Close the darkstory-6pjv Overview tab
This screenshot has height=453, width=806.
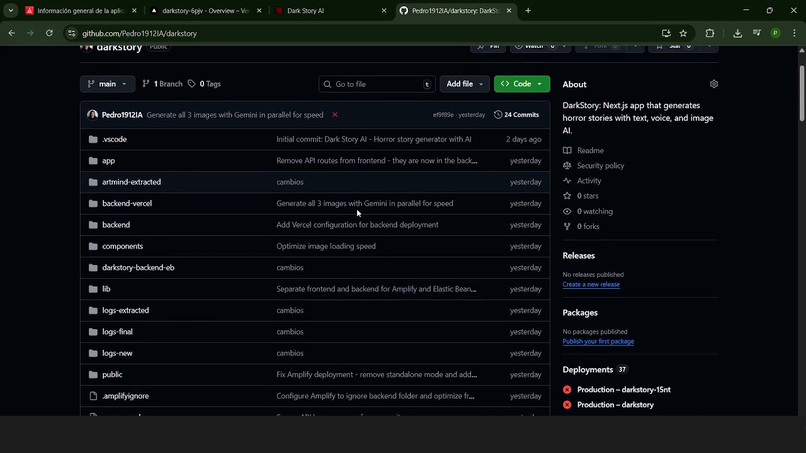tap(259, 10)
